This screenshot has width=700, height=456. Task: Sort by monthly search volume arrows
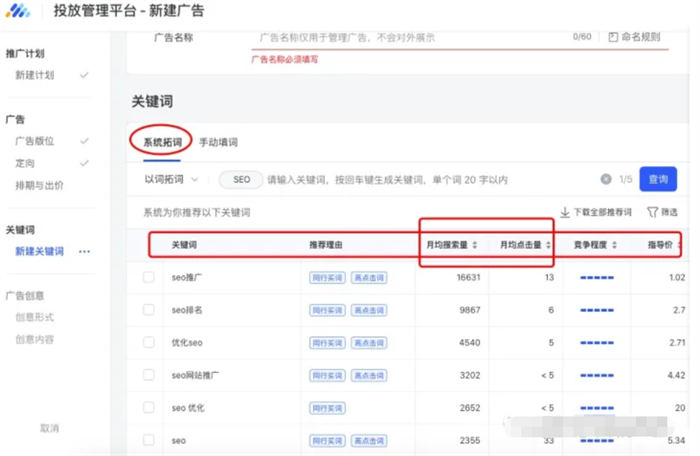(475, 245)
